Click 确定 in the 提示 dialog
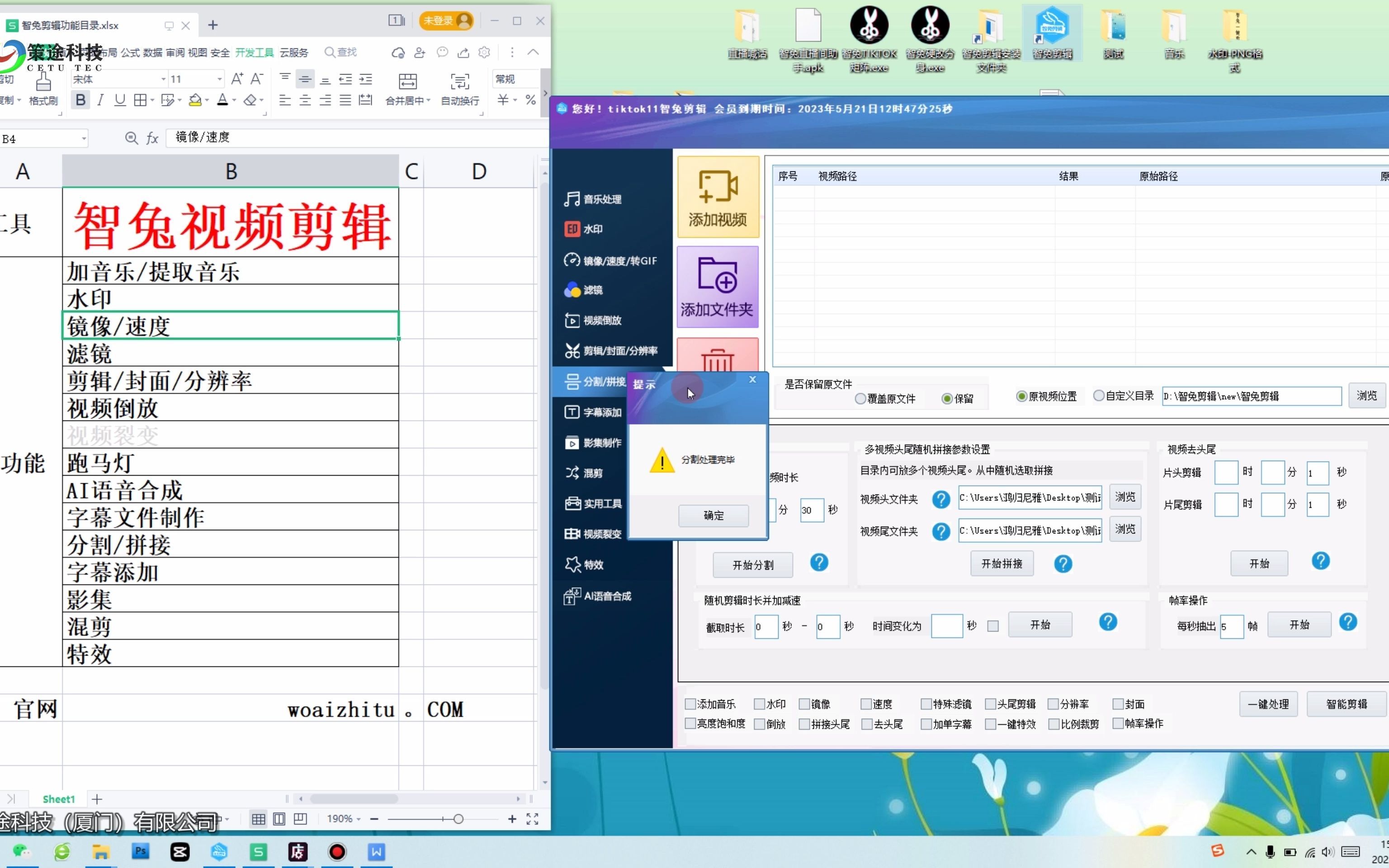The image size is (1389, 868). coord(713,515)
